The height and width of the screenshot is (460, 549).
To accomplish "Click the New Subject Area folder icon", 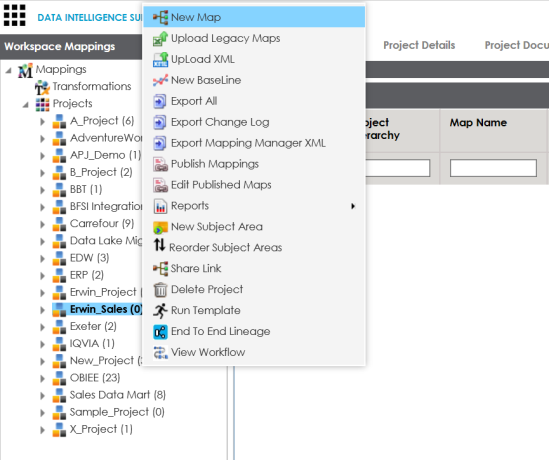I will (160, 227).
